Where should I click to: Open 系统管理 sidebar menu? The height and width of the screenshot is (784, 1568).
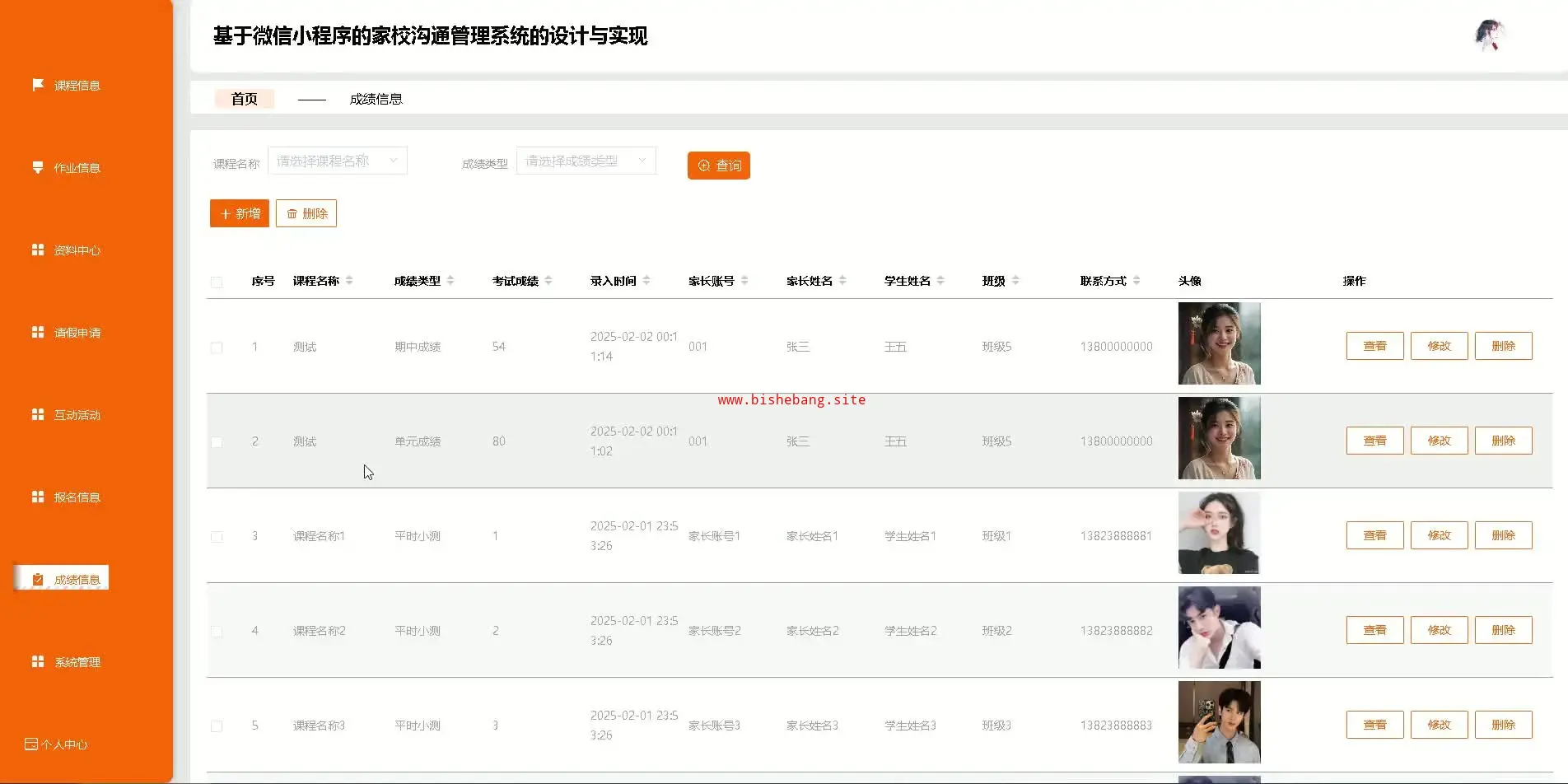pos(77,662)
